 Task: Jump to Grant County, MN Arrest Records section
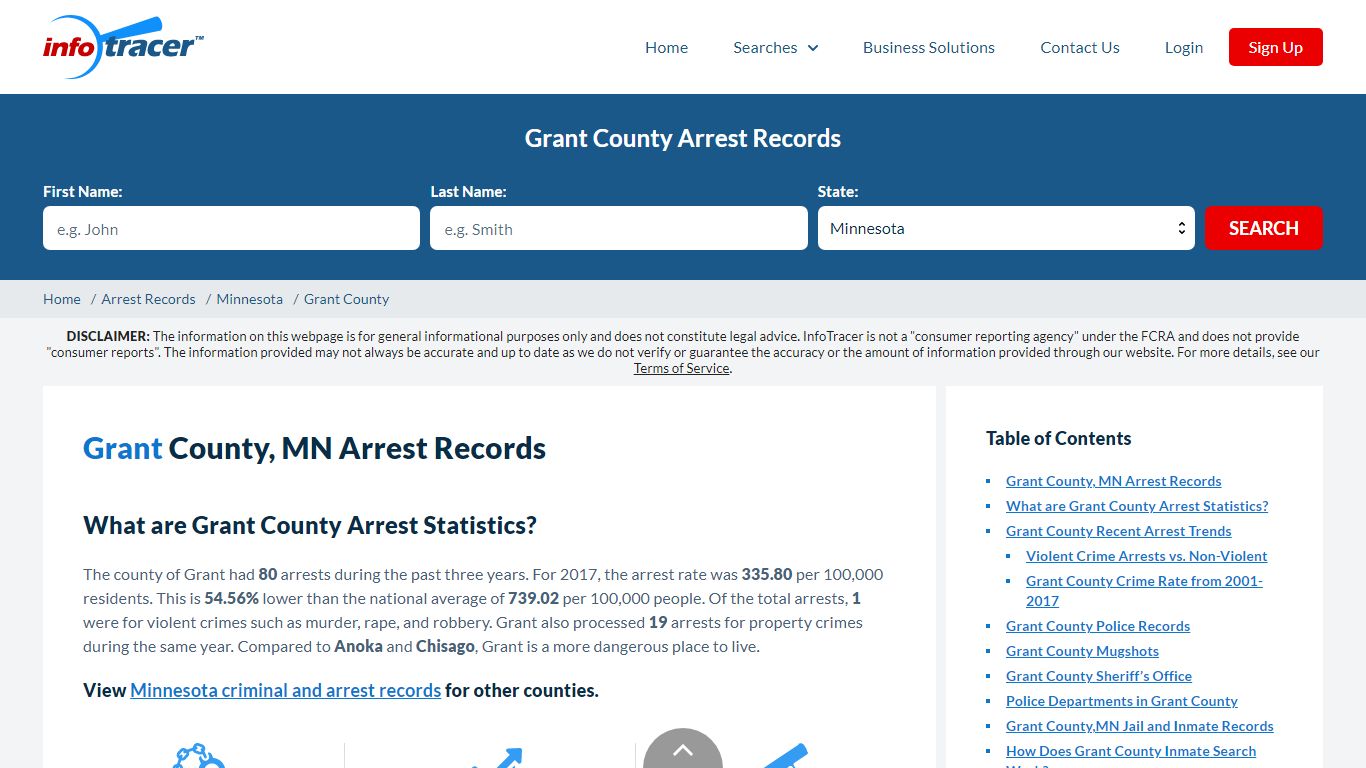[1113, 481]
